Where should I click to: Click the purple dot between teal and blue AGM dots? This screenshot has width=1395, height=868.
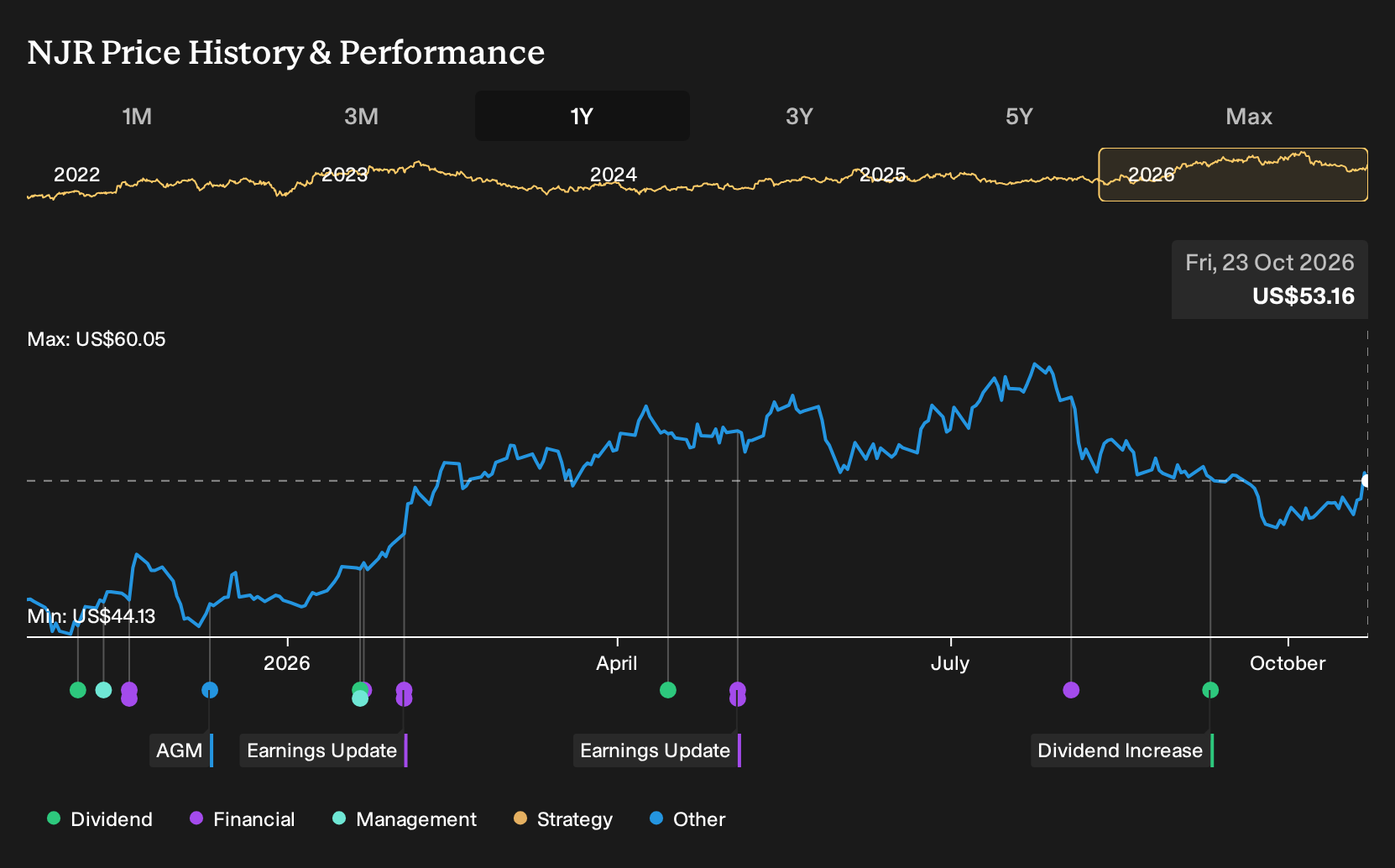point(129,693)
